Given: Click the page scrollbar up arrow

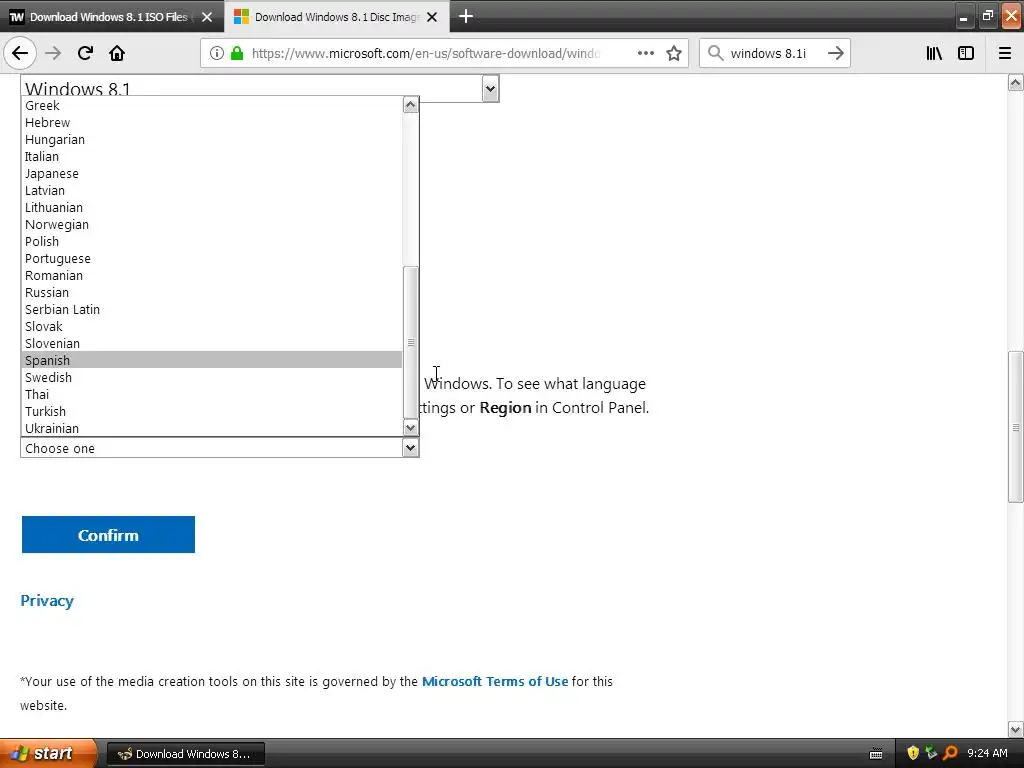Looking at the screenshot, I should (x=1015, y=83).
